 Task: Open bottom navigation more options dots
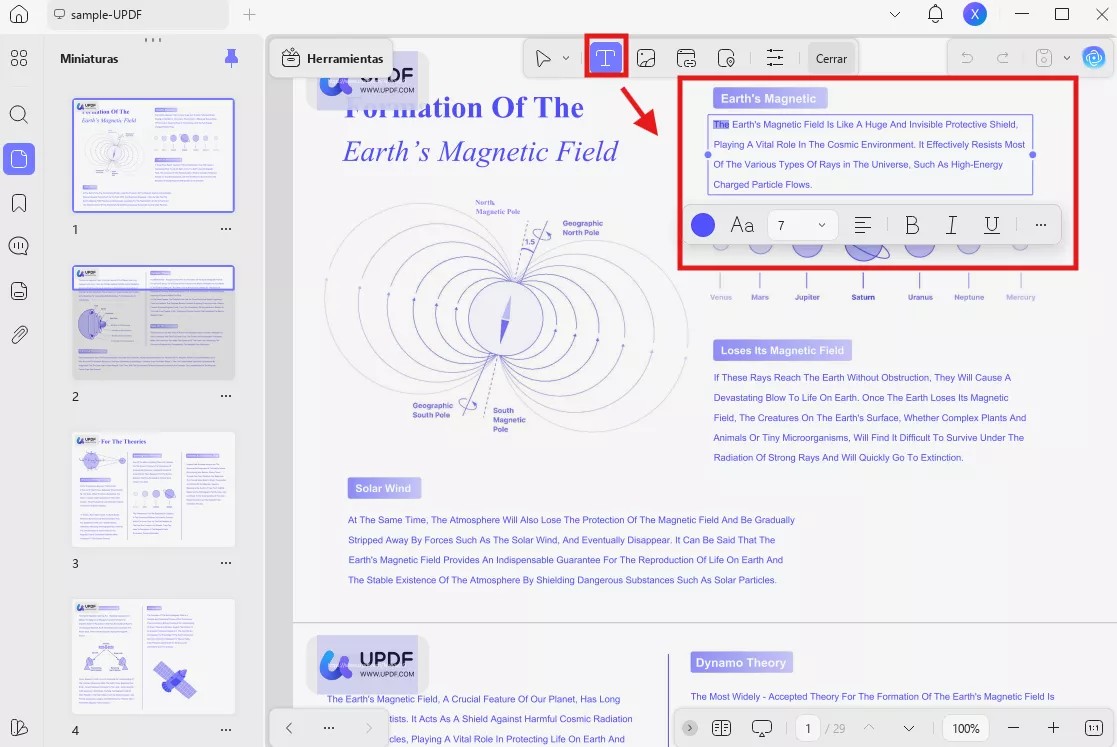[328, 728]
